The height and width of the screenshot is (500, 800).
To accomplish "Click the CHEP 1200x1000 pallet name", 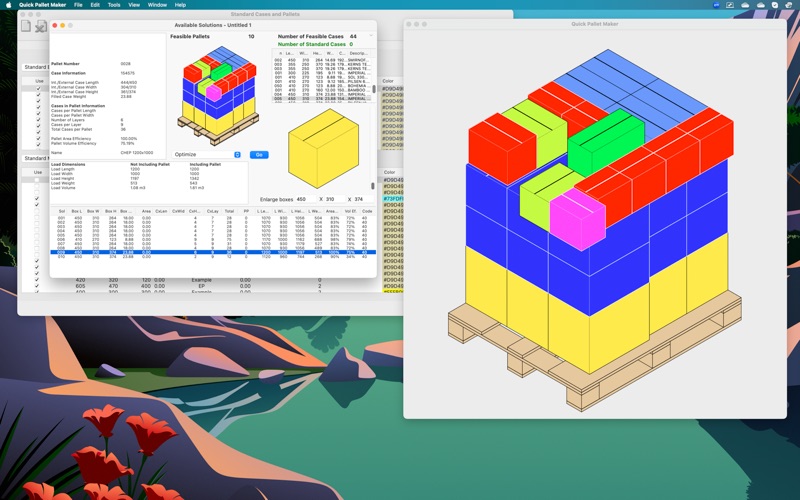I will [x=137, y=153].
